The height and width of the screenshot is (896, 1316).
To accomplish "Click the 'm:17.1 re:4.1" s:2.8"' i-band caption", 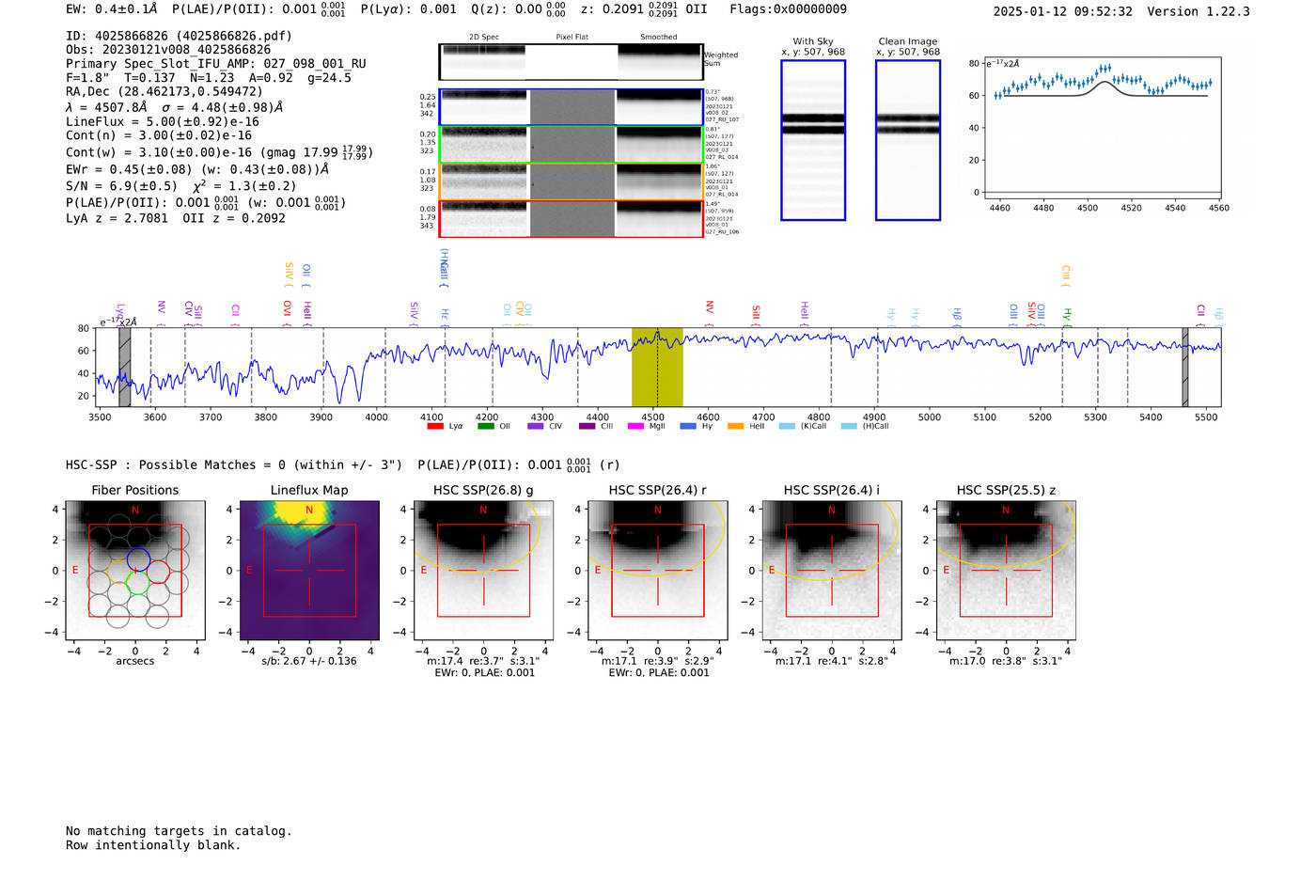I will click(831, 661).
